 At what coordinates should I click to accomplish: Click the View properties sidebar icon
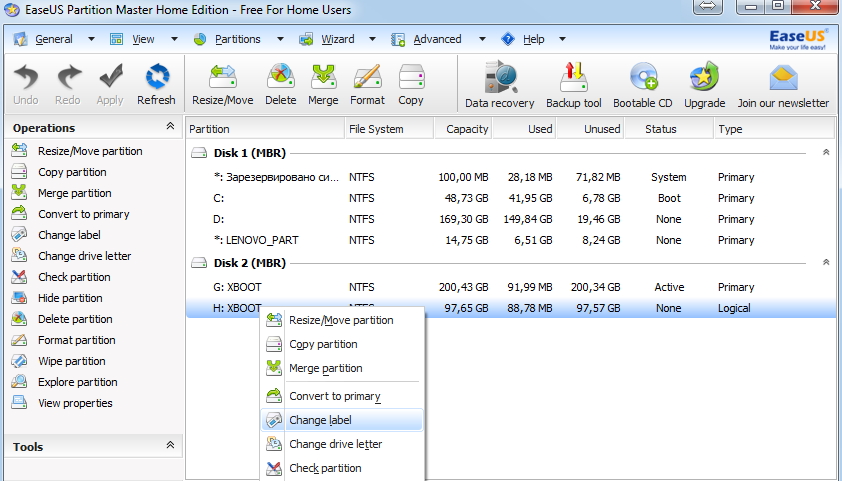pos(19,402)
